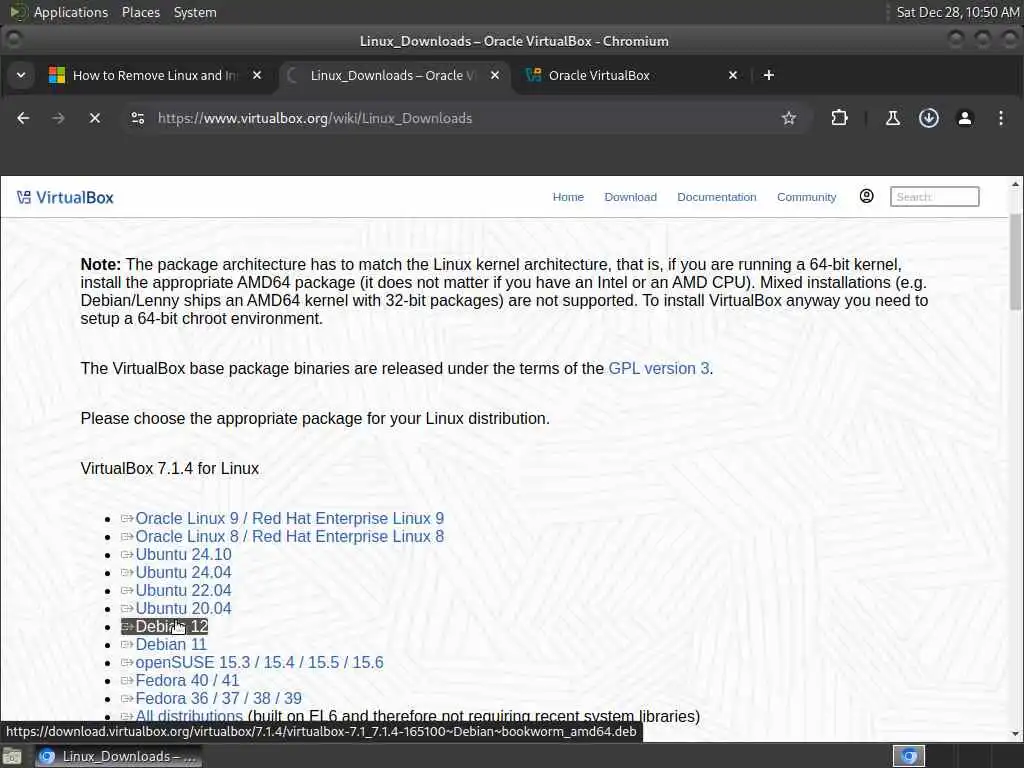Open the System menu
The image size is (1024, 768).
tap(195, 12)
